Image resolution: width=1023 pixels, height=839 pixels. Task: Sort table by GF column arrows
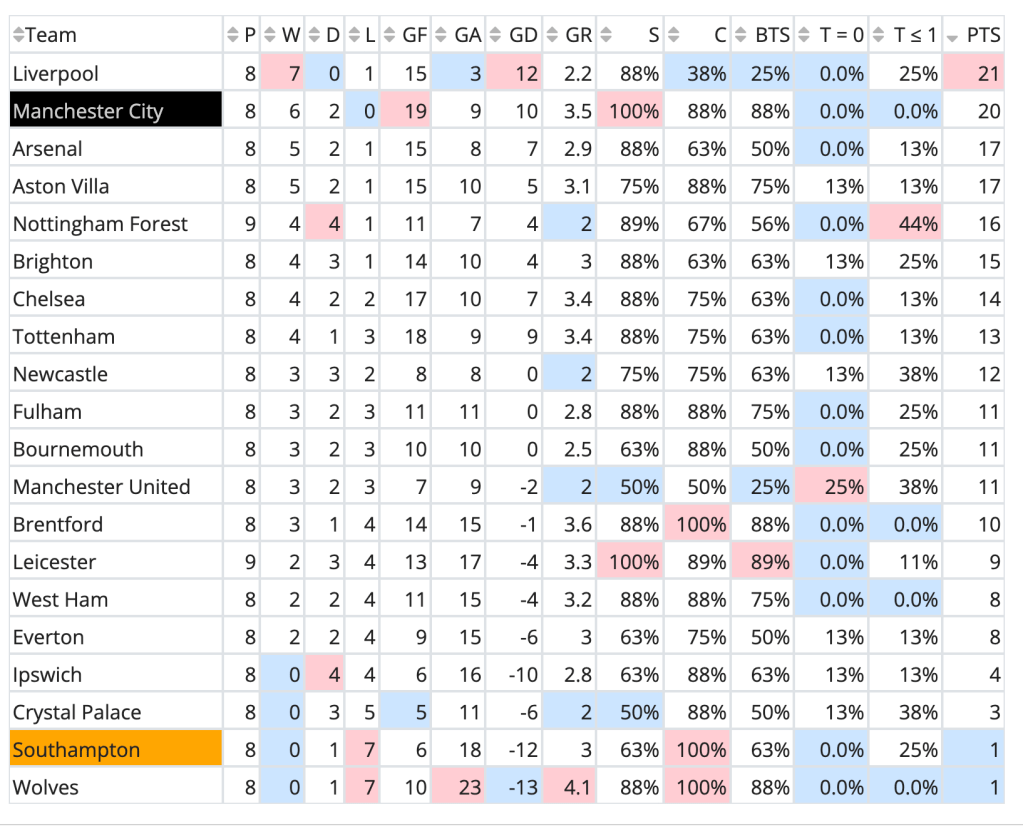coord(390,36)
